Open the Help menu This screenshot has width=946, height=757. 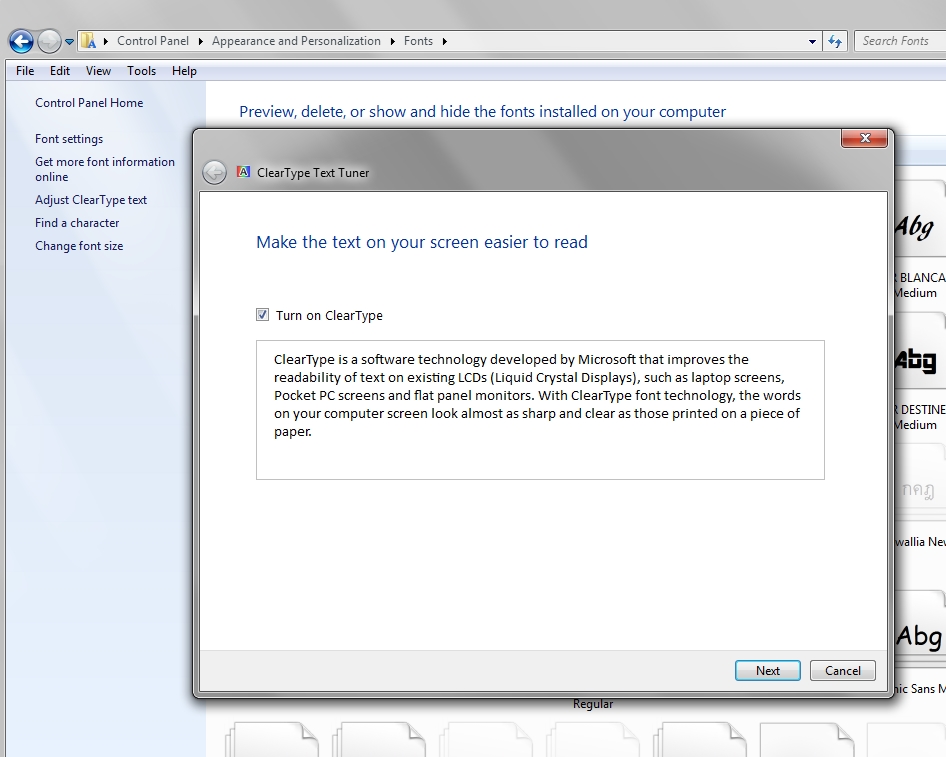tap(184, 71)
